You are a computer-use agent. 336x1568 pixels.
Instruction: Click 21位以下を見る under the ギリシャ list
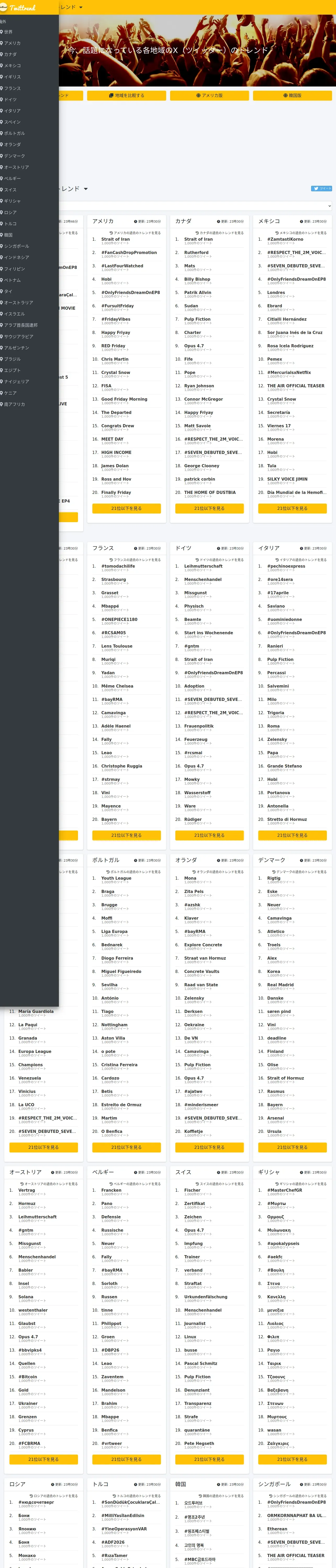292,1459
